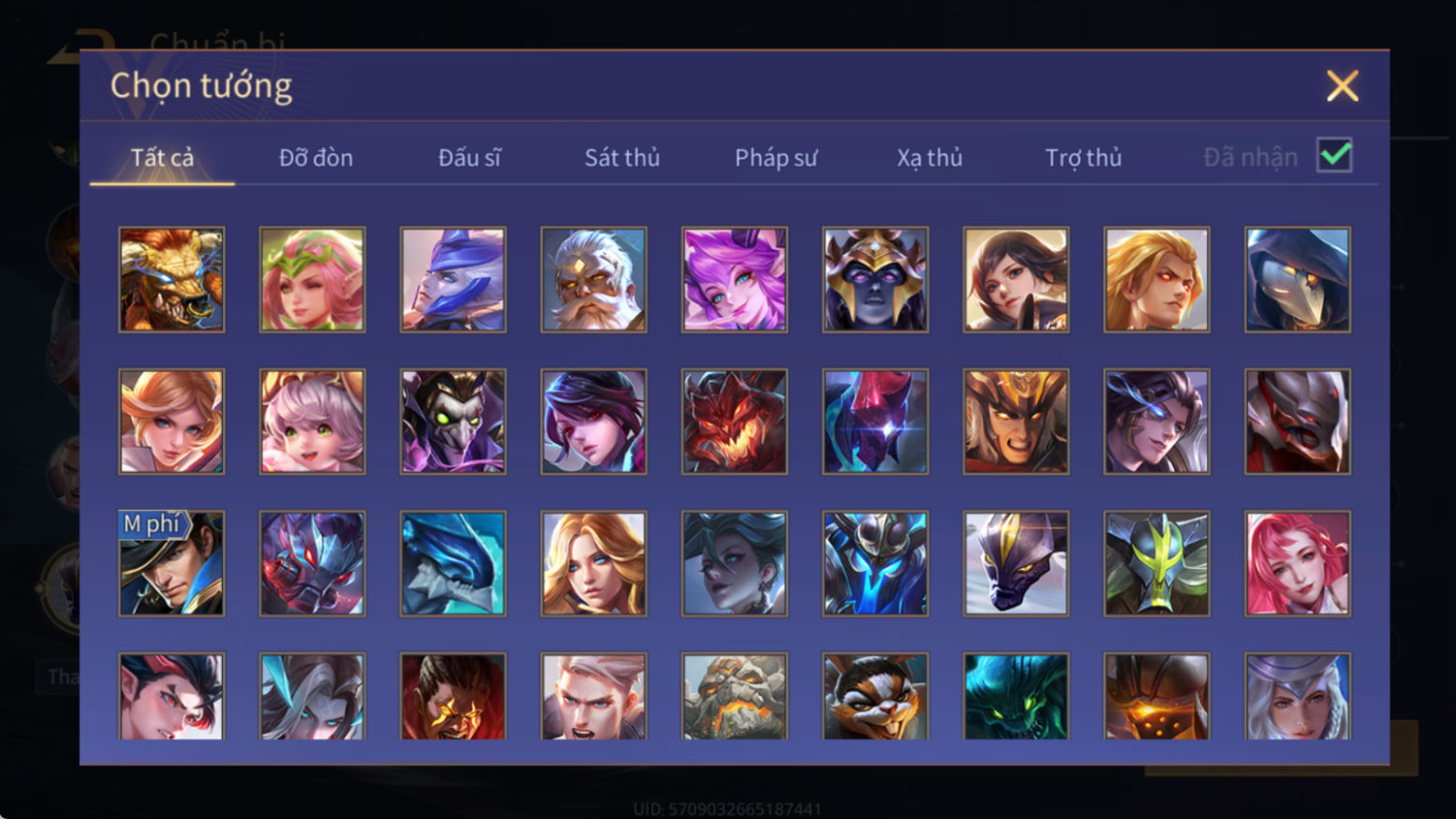
Task: Select the pink-haired woman hero thumbnail
Action: [1298, 563]
